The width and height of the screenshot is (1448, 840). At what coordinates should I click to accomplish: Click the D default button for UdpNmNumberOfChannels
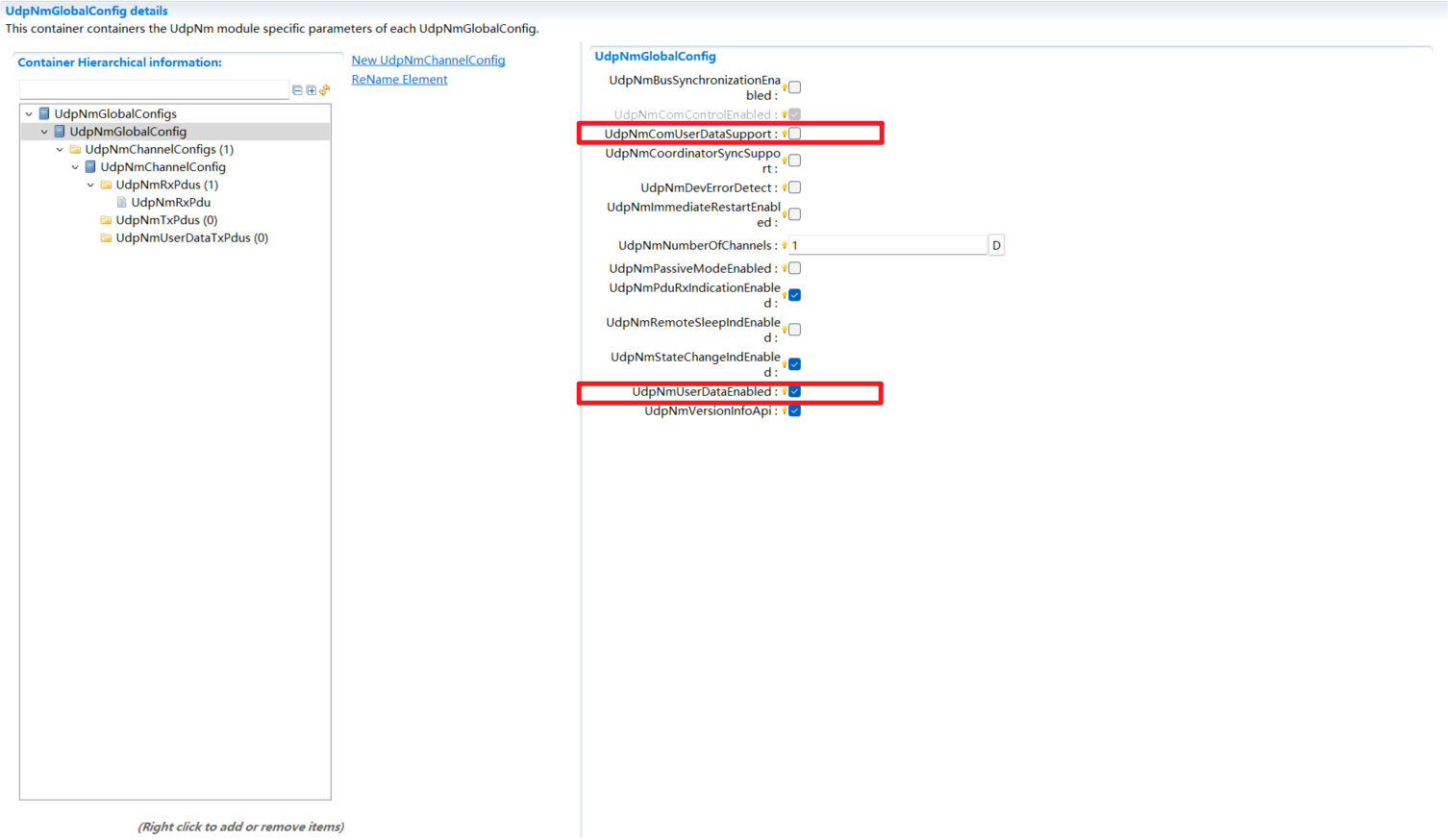pos(996,246)
